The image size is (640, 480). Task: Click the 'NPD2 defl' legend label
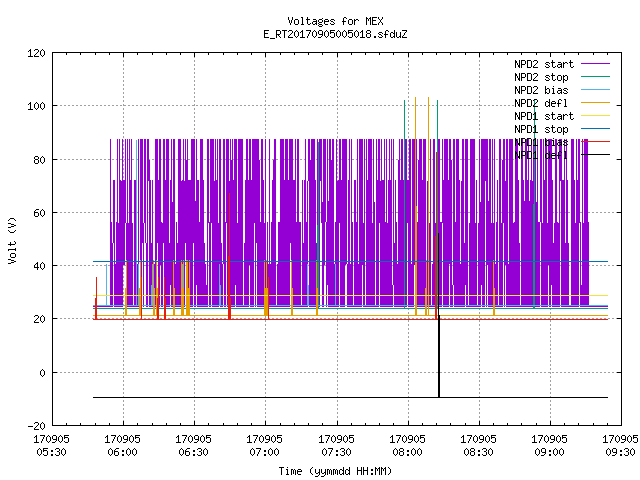[541, 103]
